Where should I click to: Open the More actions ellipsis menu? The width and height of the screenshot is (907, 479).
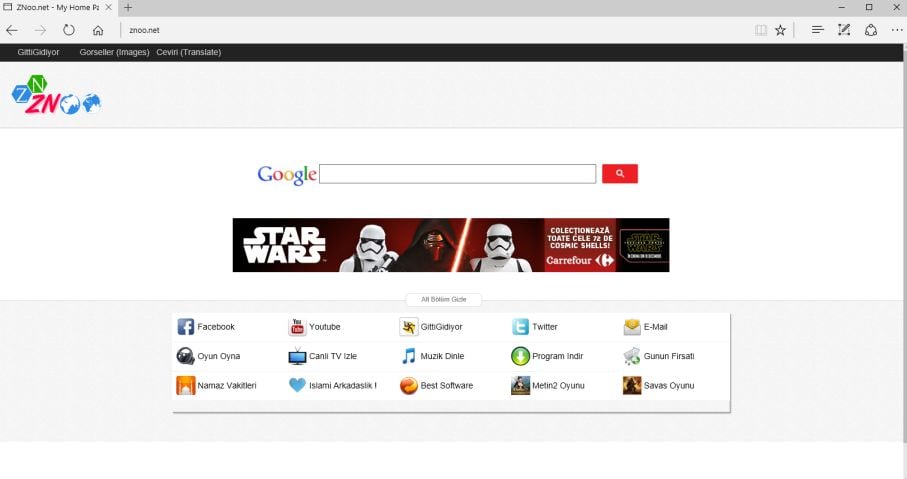coord(897,30)
